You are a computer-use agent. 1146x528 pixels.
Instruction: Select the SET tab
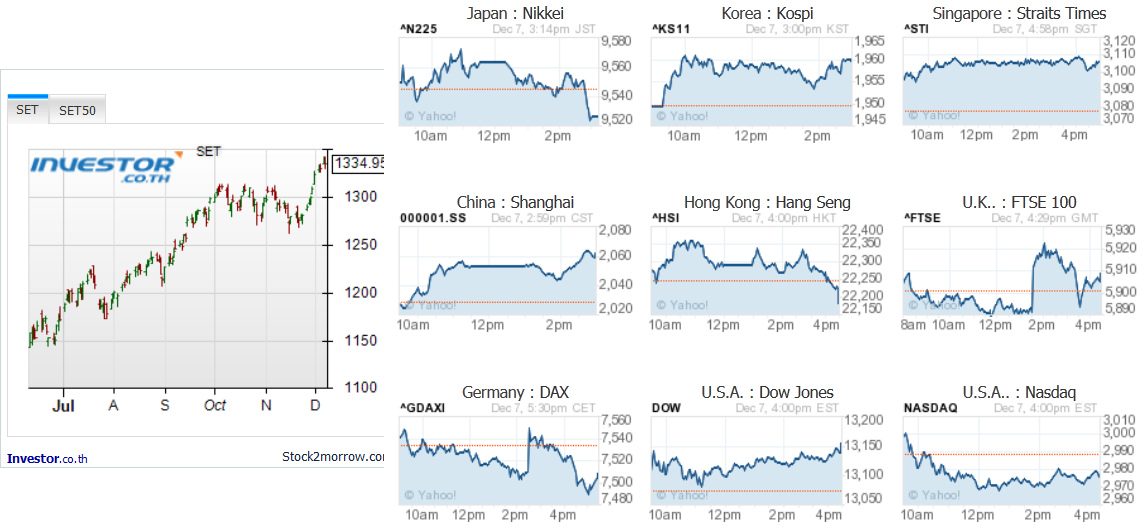click(28, 109)
